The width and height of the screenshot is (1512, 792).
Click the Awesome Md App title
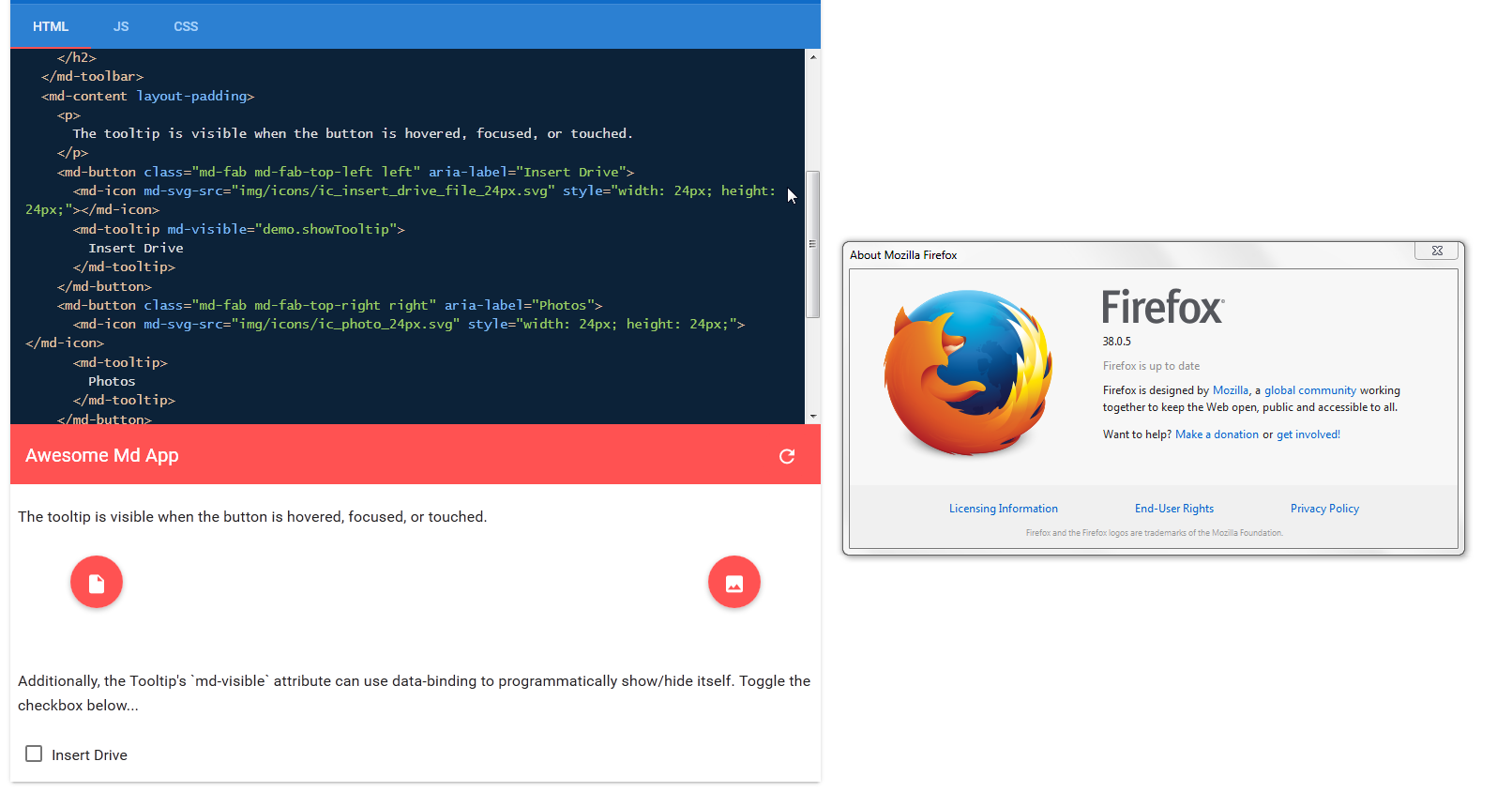click(102, 455)
